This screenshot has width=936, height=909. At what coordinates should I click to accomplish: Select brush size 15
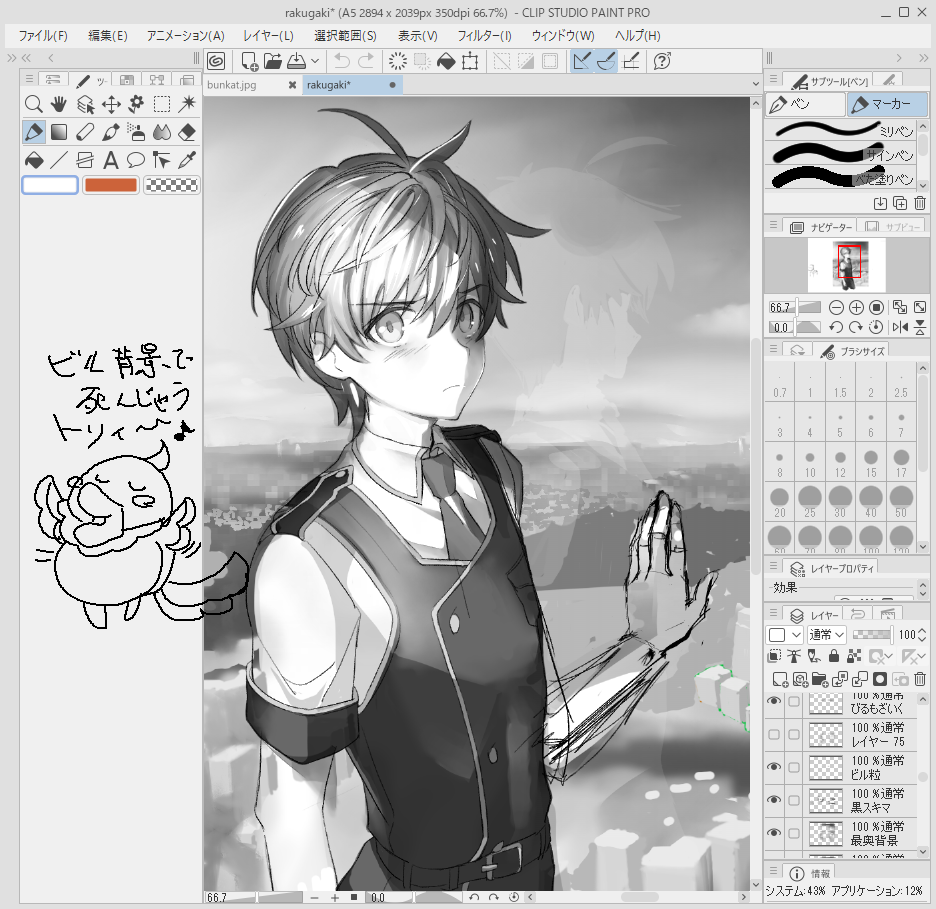[x=871, y=463]
